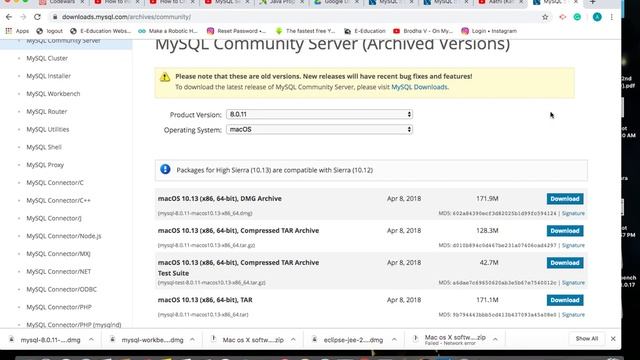Go to MySQL Connector/PHP in sidebar

coord(59,307)
